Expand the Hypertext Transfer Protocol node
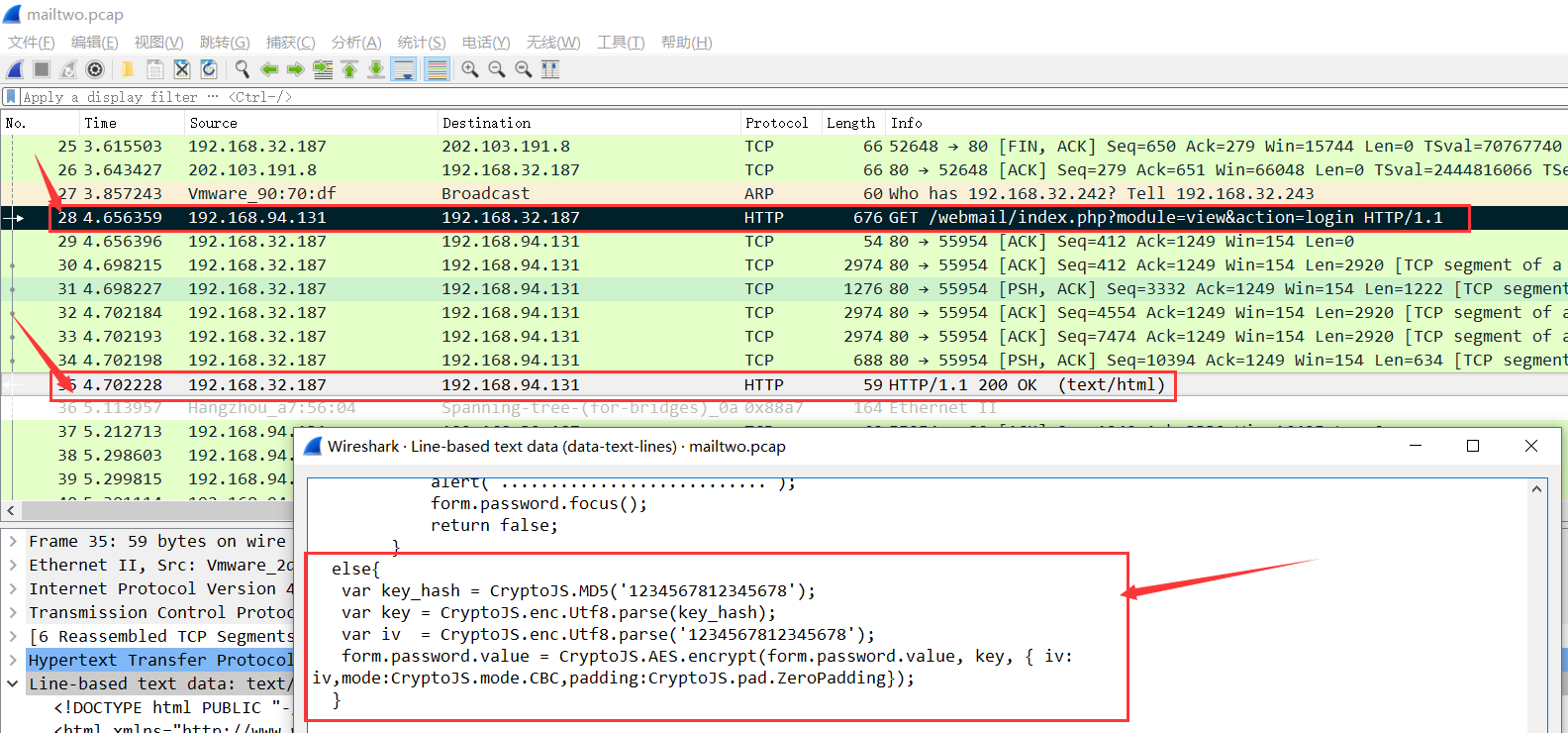Screen dimensions: 1568x733 [13, 661]
